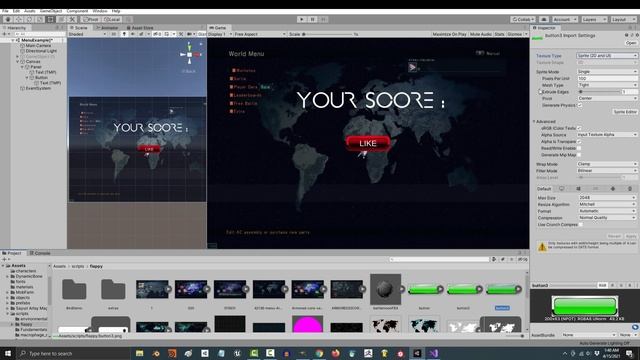
Task: Click the Collab button
Action: [x=523, y=19]
